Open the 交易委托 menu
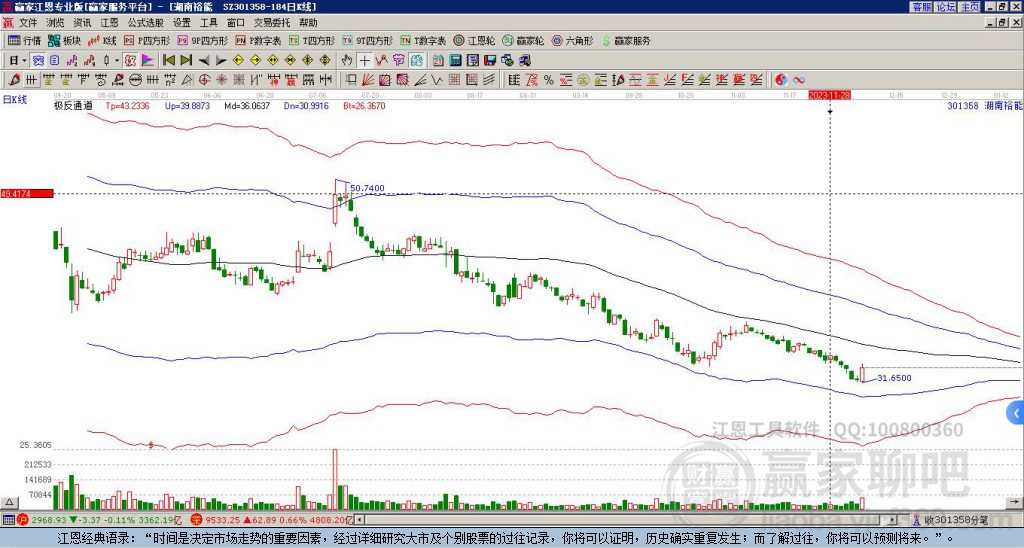Viewport: 1024px width, 548px height. coord(272,23)
